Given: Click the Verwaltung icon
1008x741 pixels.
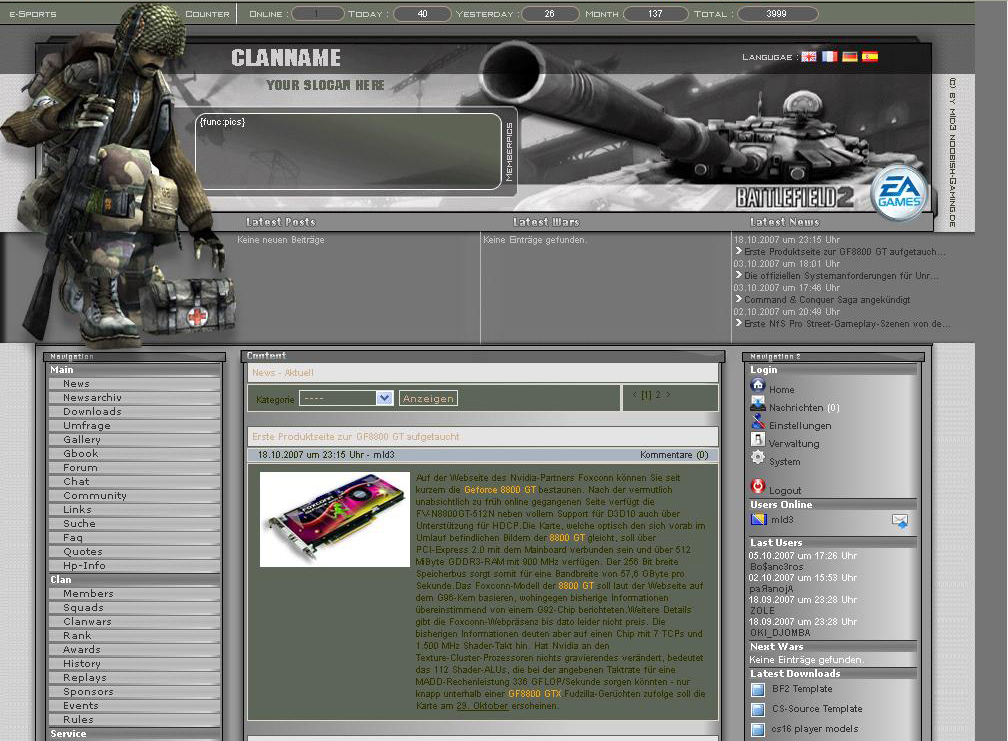Looking at the screenshot, I should 758,440.
